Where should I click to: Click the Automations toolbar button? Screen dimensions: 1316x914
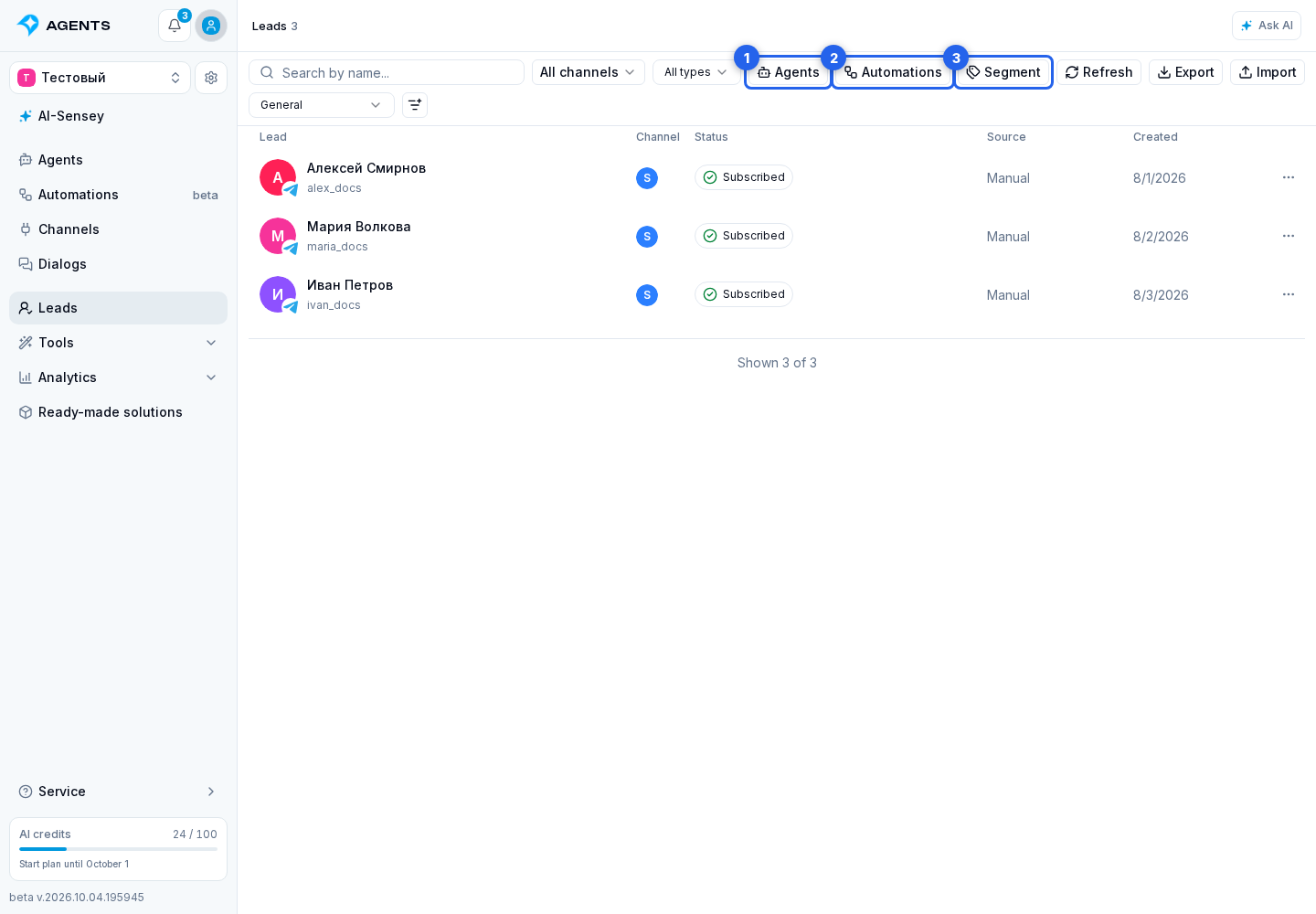893,72
